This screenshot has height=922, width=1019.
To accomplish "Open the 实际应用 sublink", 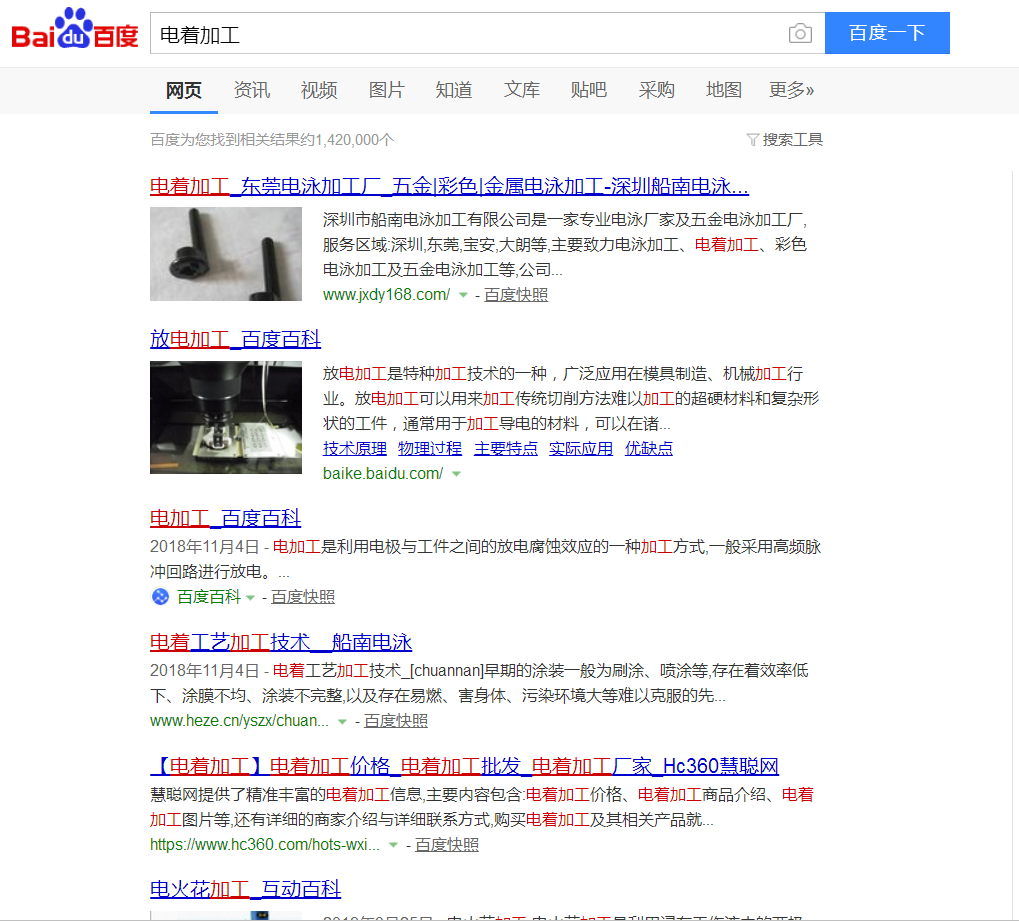I will (581, 448).
